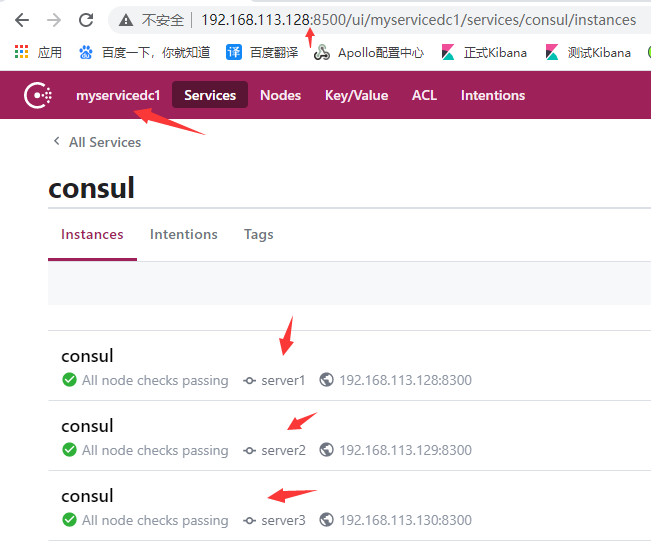Click the consul page heading
The width and height of the screenshot is (651, 558).
pos(91,188)
